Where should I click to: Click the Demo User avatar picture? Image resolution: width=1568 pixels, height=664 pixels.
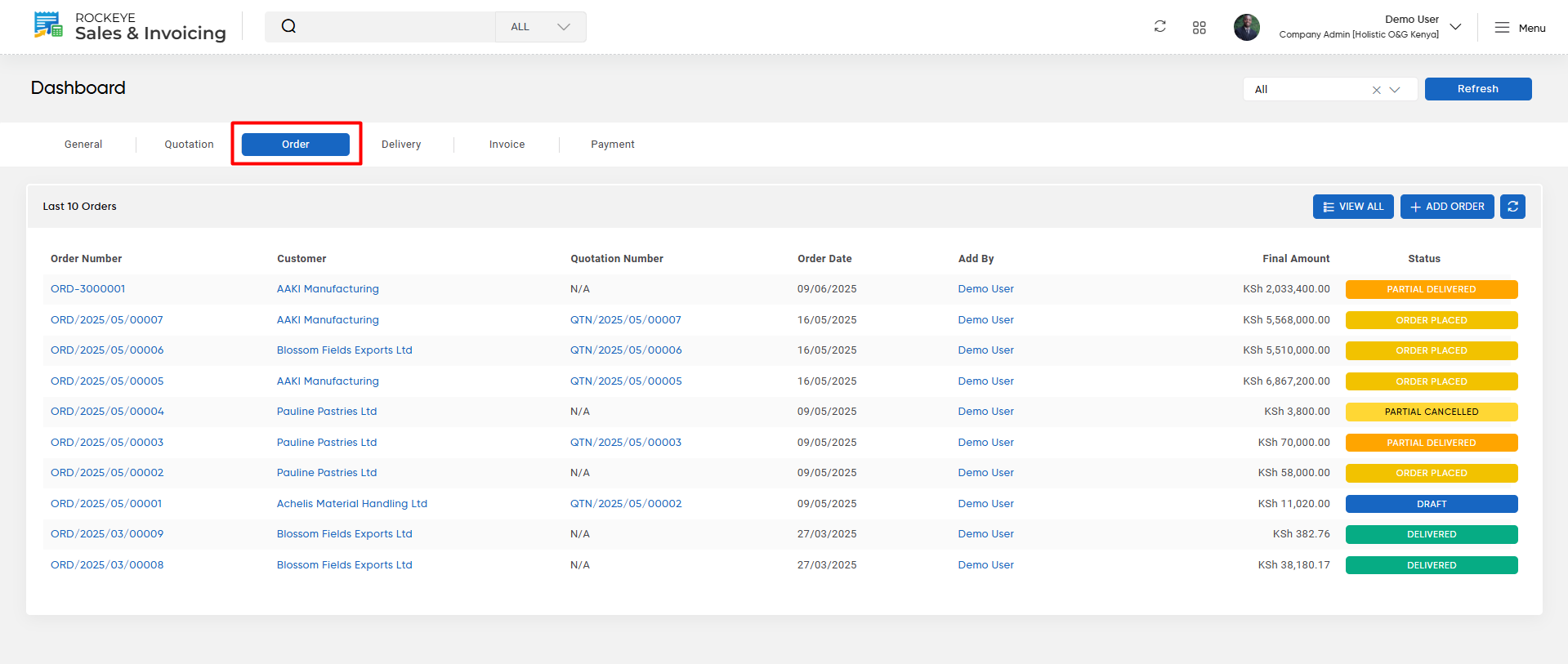(x=1246, y=27)
